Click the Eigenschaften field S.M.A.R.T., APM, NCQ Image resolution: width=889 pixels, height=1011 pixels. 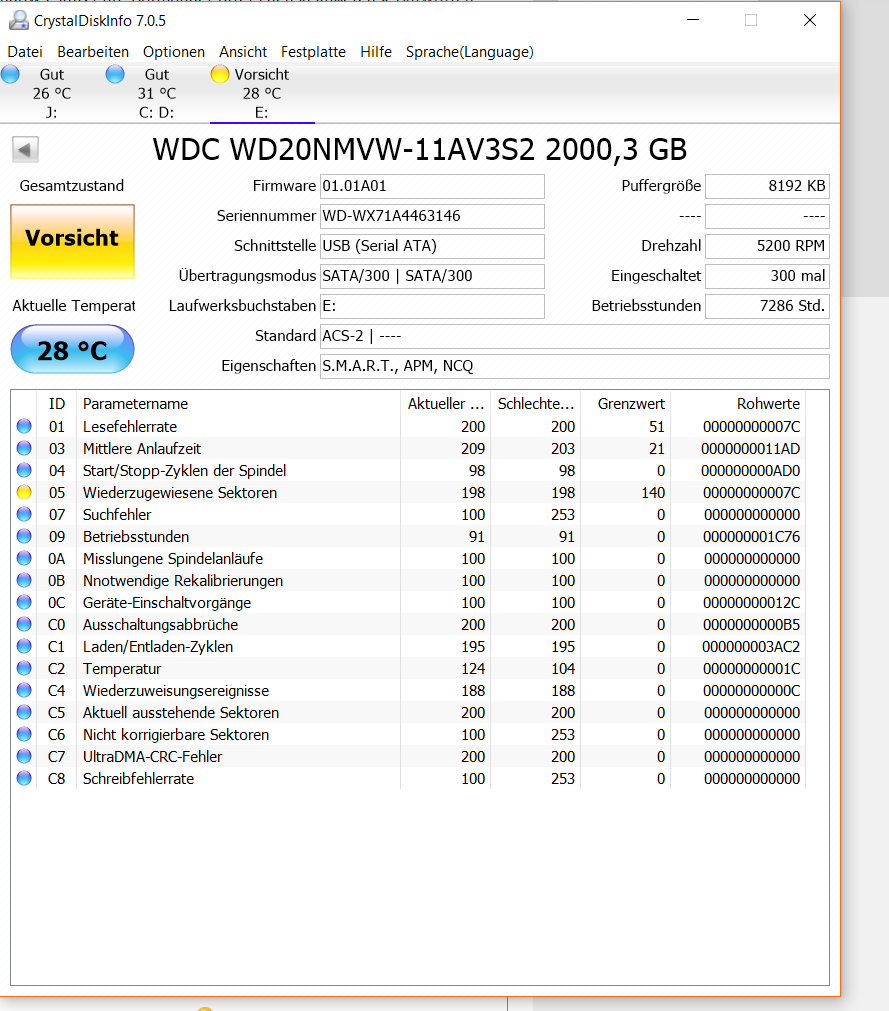(574, 366)
